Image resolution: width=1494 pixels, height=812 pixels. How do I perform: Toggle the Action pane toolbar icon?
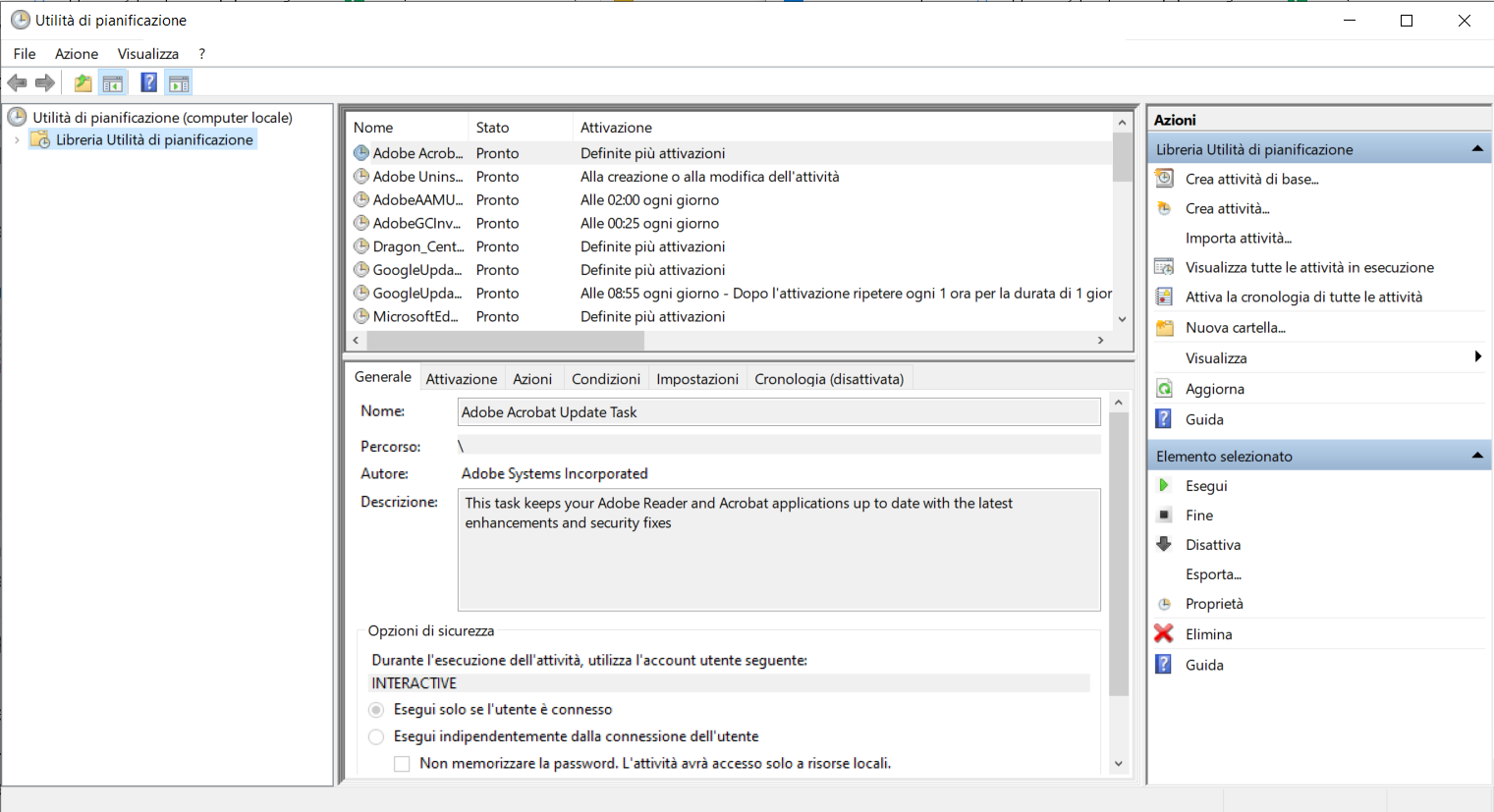[179, 83]
